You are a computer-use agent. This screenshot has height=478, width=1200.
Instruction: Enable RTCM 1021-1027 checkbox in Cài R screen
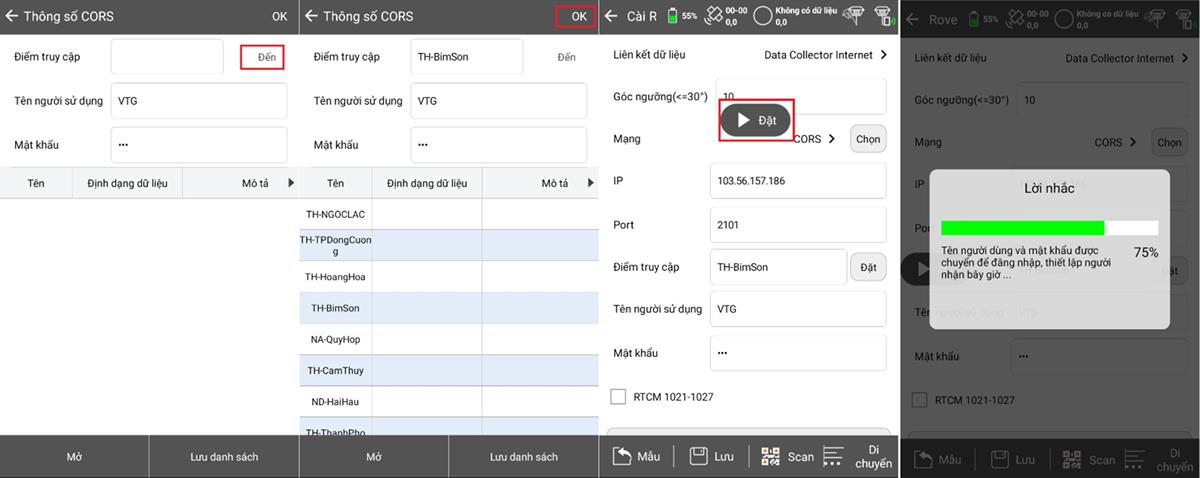point(618,397)
